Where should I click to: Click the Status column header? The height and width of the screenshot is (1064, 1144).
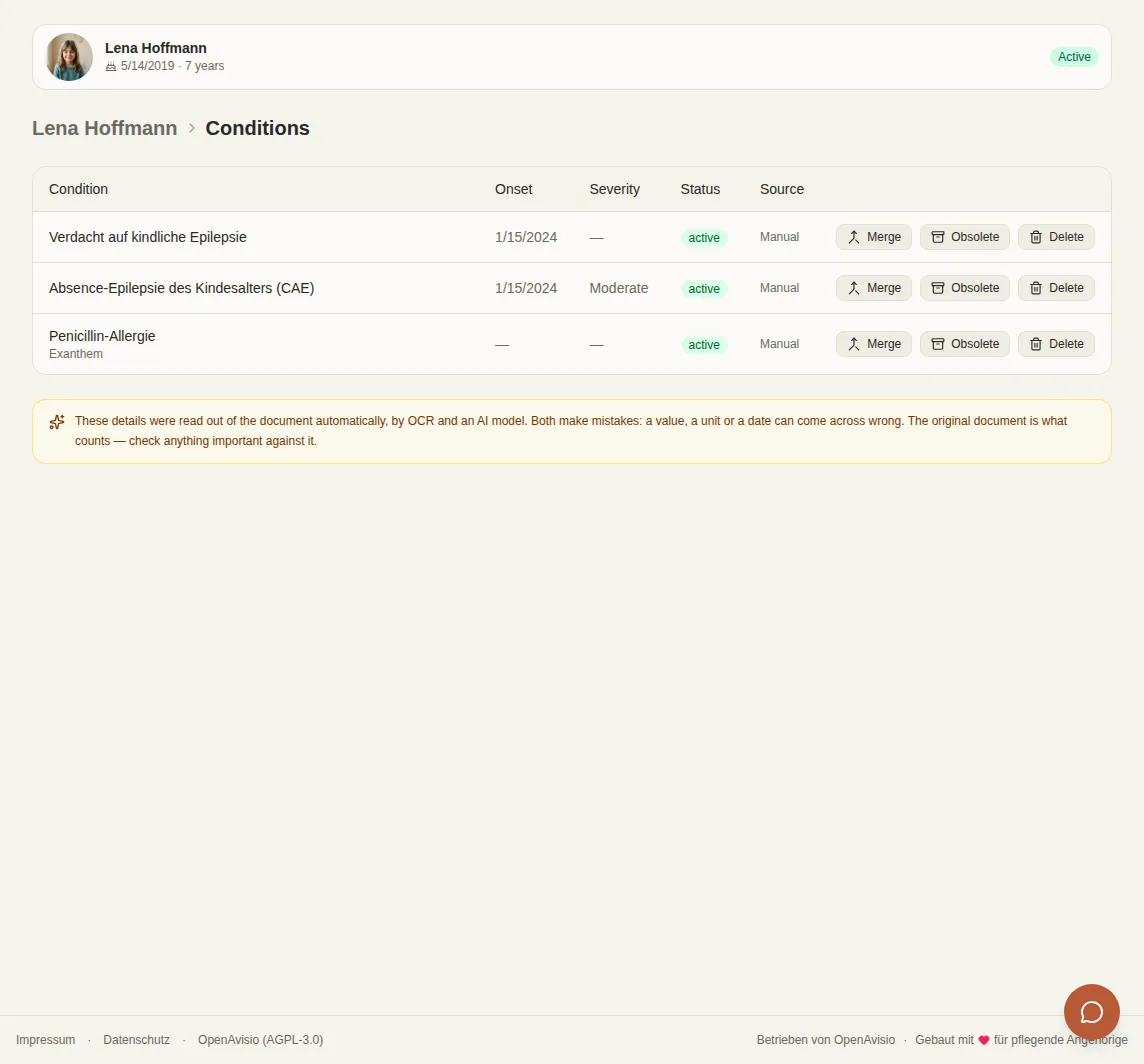point(700,189)
